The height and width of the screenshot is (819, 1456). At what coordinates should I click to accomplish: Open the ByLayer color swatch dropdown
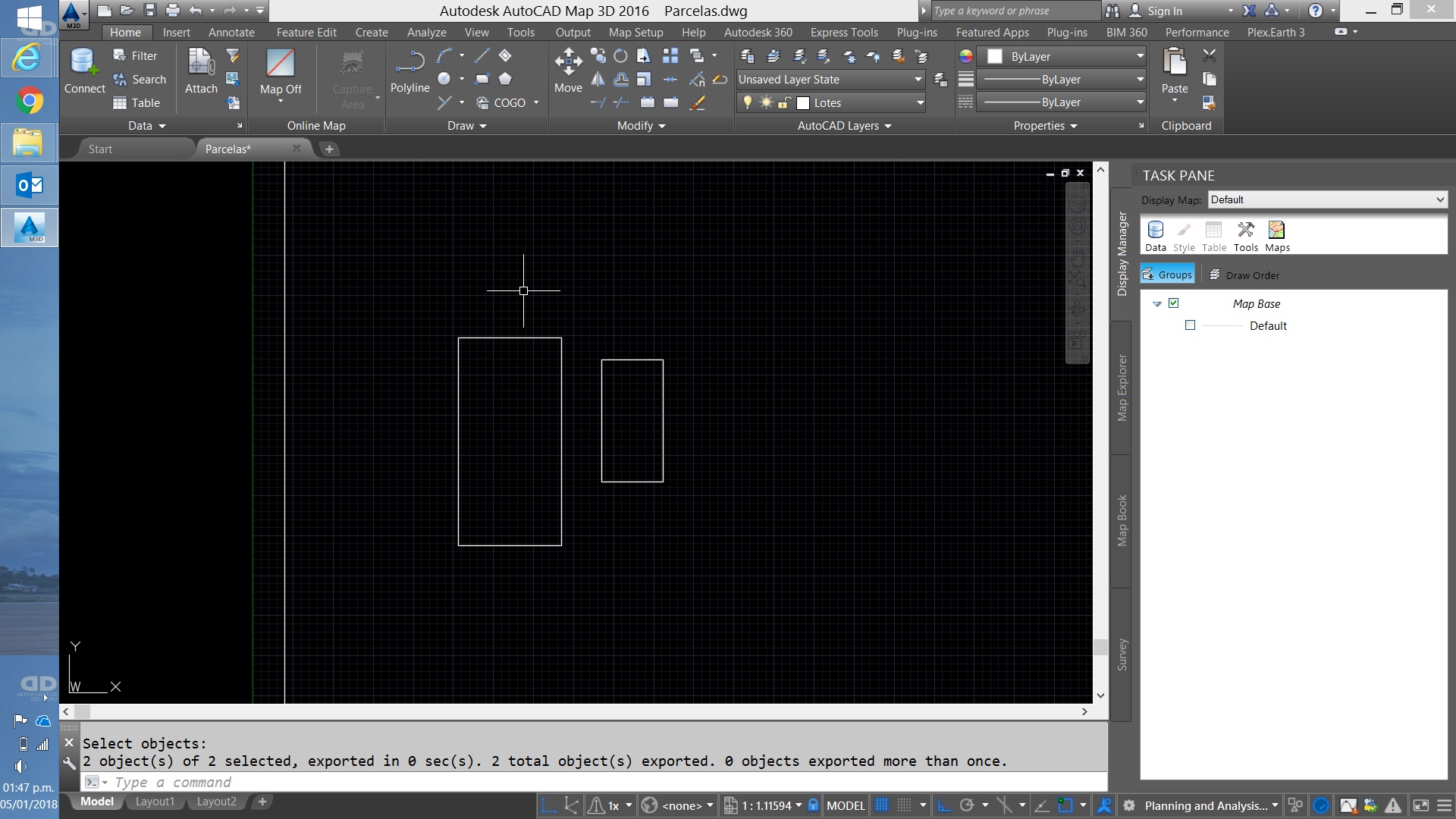[1062, 57]
